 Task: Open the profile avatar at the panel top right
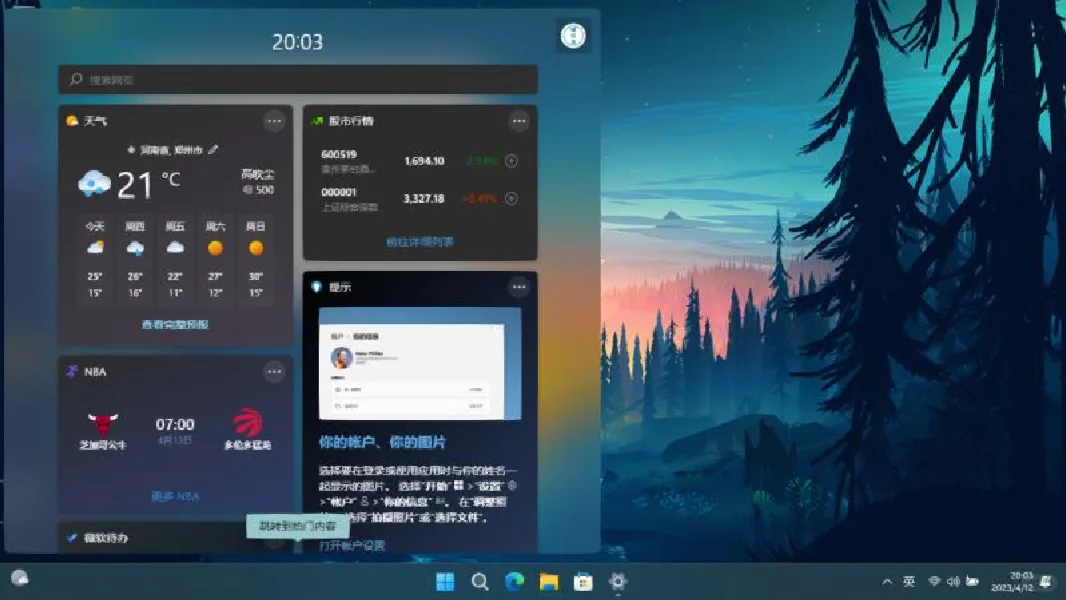573,34
